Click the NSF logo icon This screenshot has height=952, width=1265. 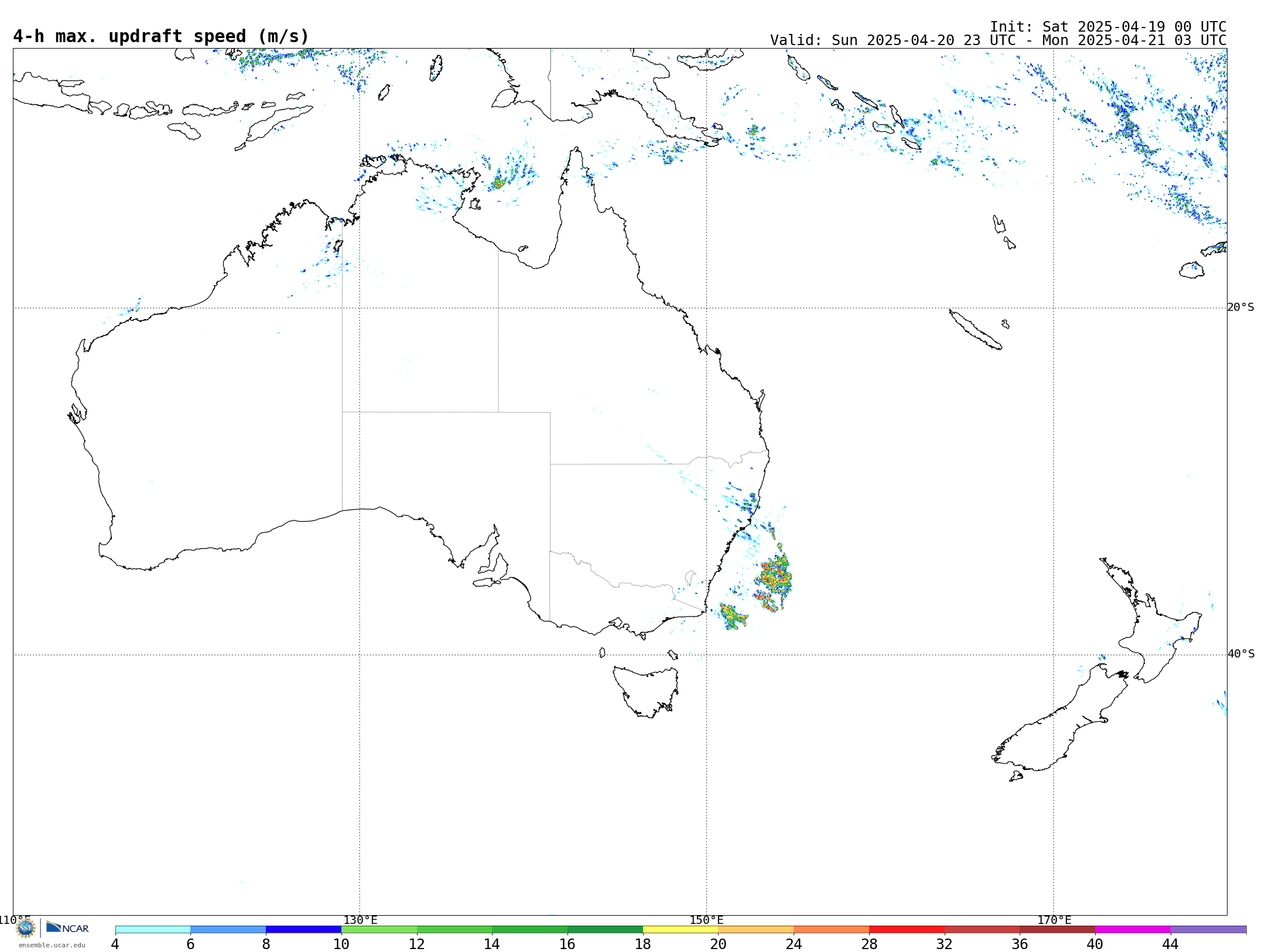[x=26, y=928]
